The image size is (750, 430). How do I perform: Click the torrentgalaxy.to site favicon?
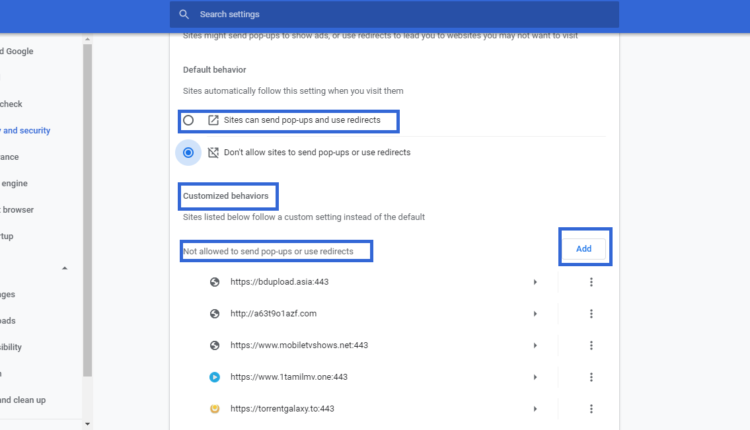(x=215, y=409)
